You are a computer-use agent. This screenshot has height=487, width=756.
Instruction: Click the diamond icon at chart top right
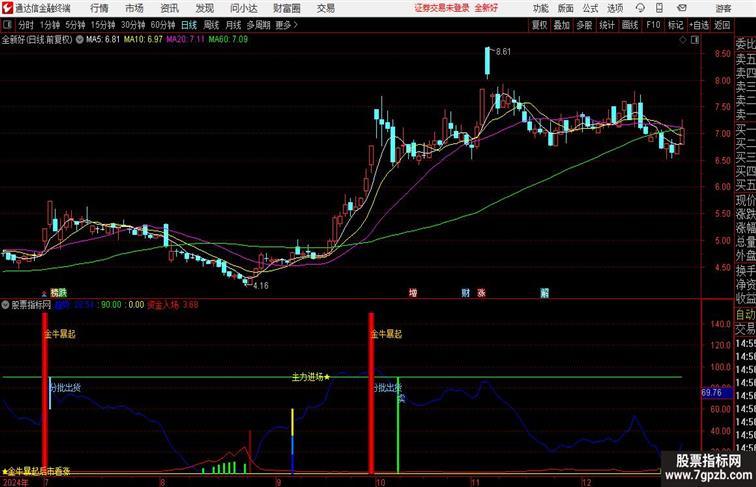(x=683, y=40)
